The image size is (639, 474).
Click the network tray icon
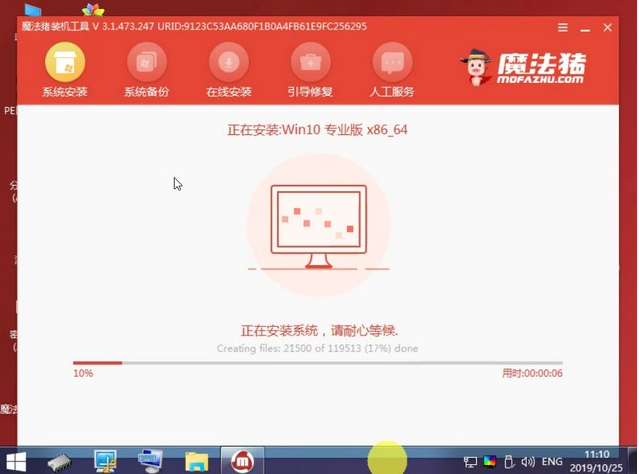point(470,462)
